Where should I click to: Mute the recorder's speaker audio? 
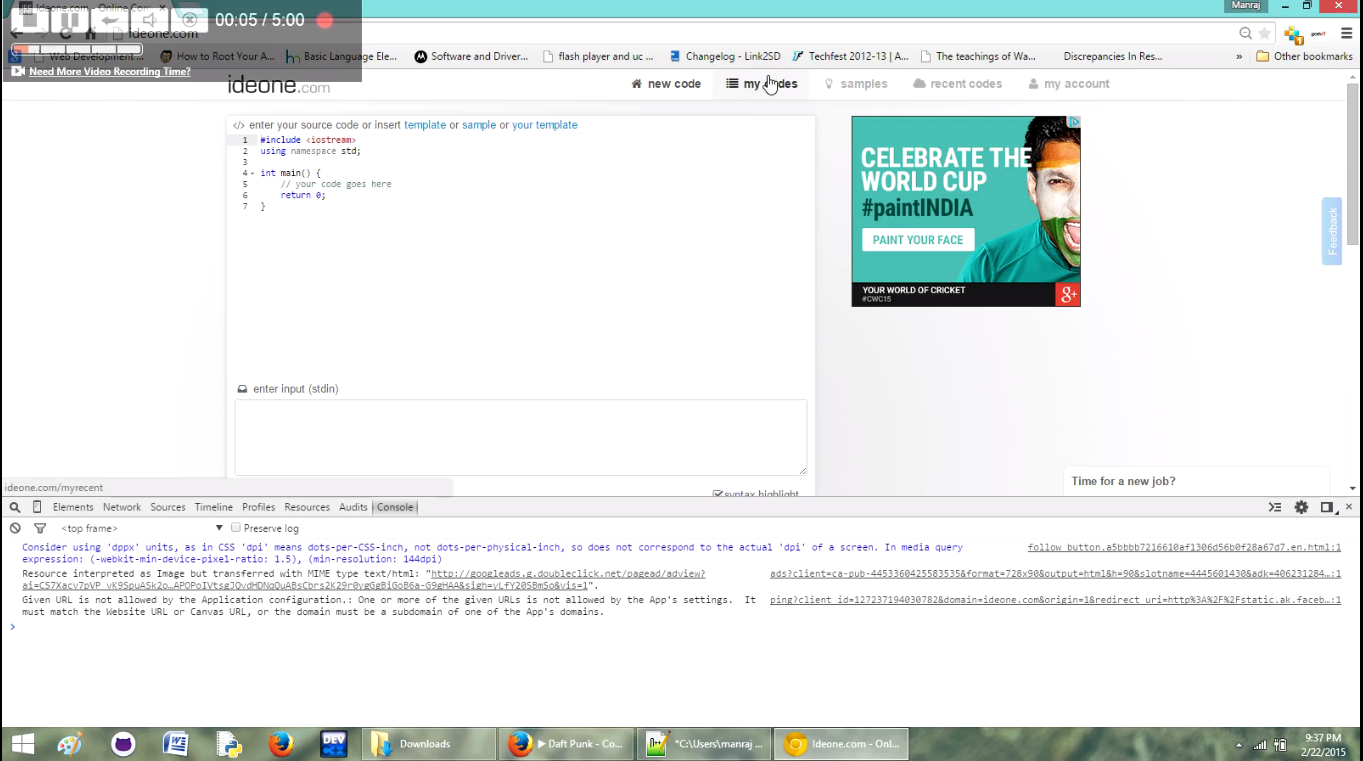coord(150,20)
